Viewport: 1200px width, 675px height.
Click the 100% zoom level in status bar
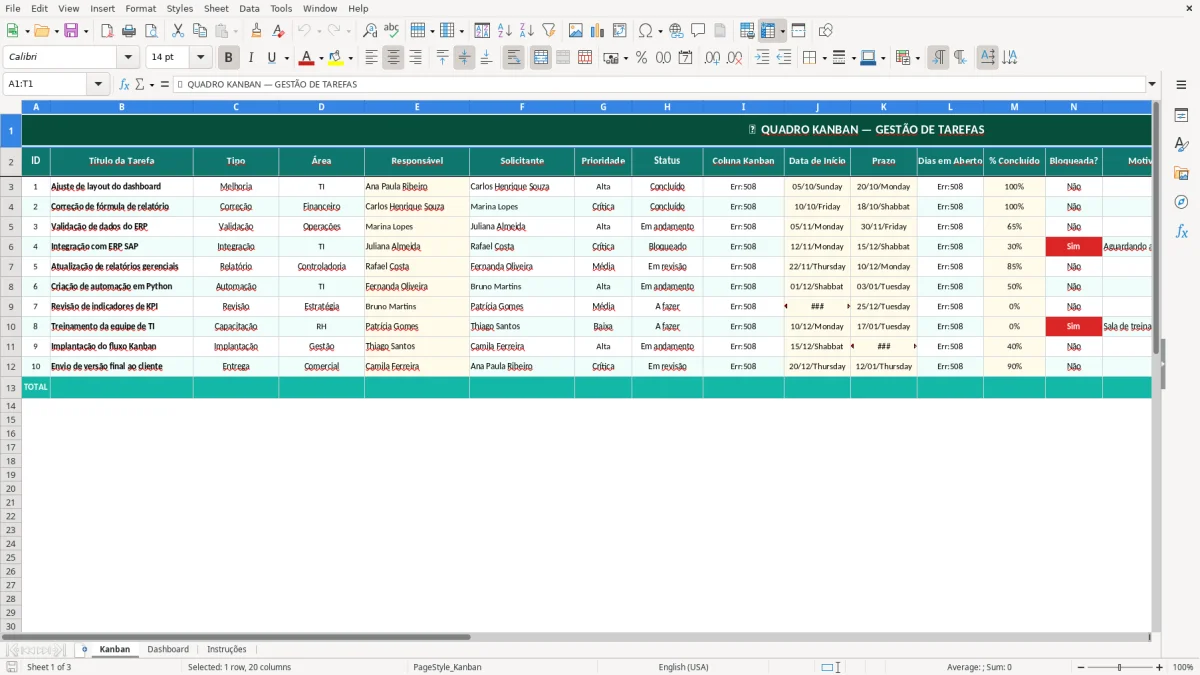(x=1183, y=667)
